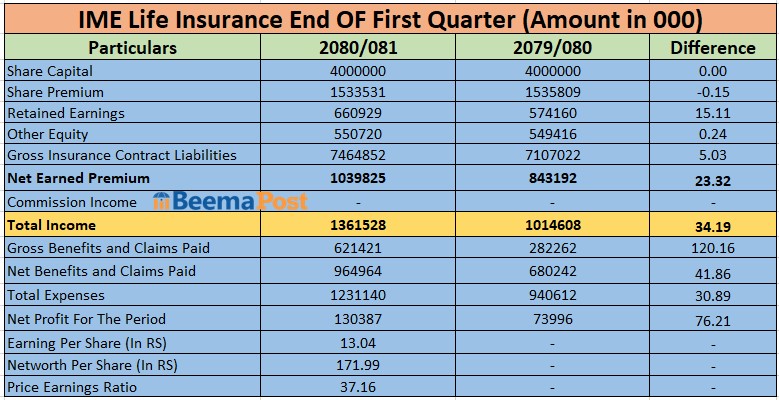Select Earning Per Share value 13.04
The width and height of the screenshot is (779, 400).
(357, 342)
